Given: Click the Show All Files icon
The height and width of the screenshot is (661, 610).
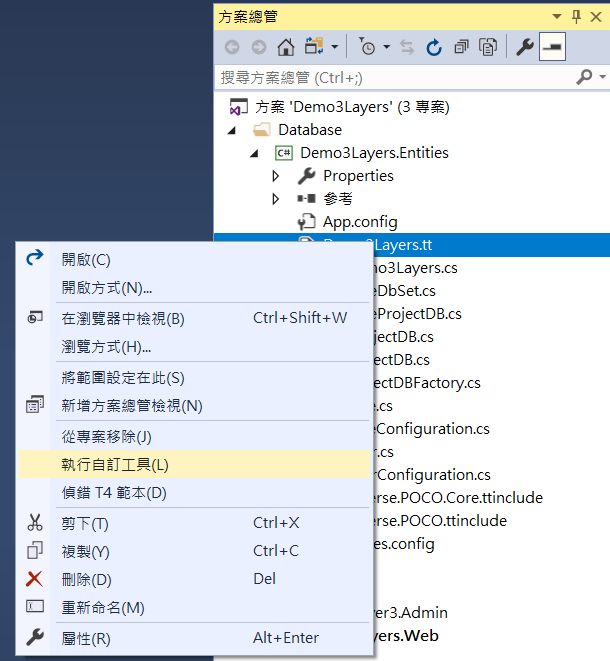Looking at the screenshot, I should [x=488, y=47].
